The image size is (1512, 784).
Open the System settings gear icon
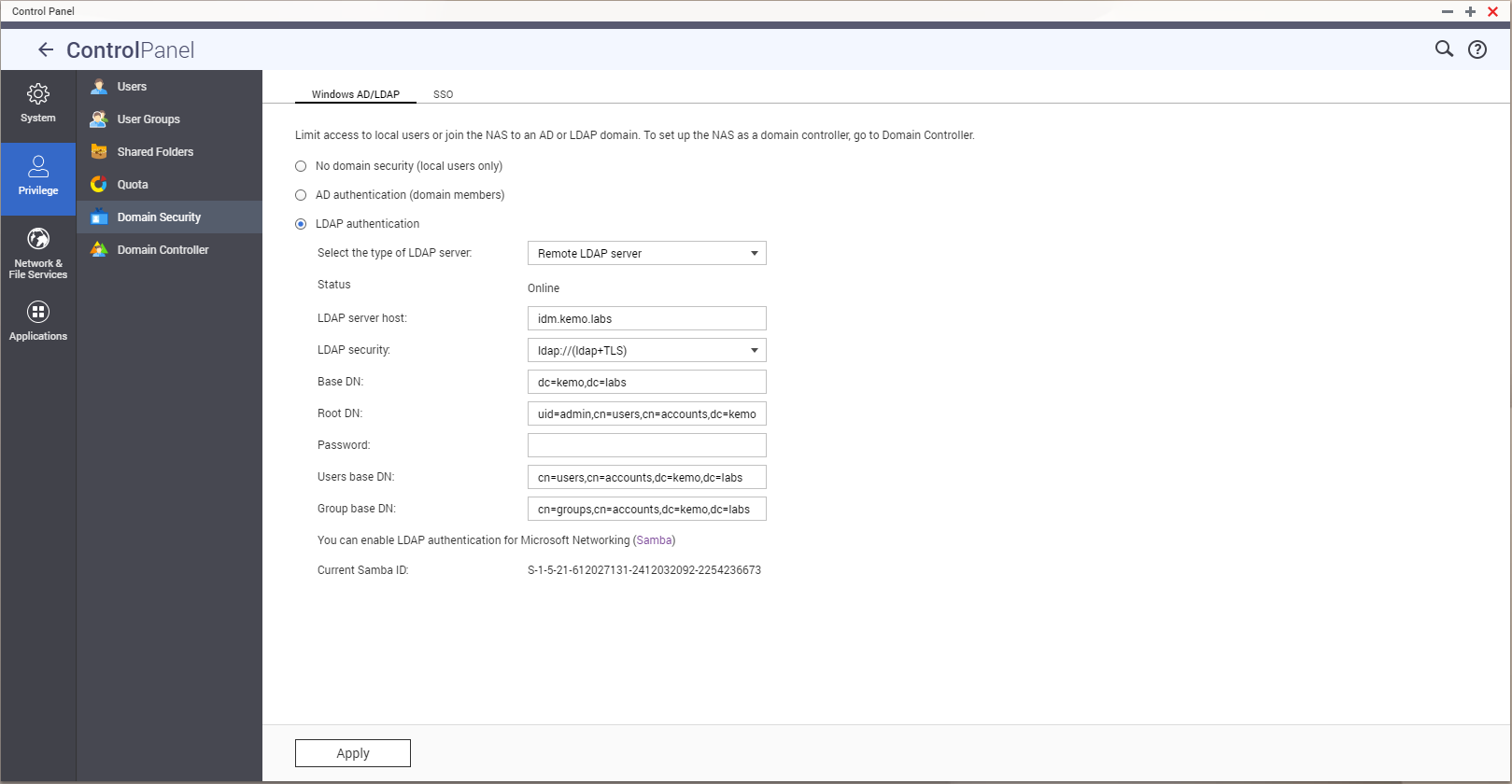38,94
